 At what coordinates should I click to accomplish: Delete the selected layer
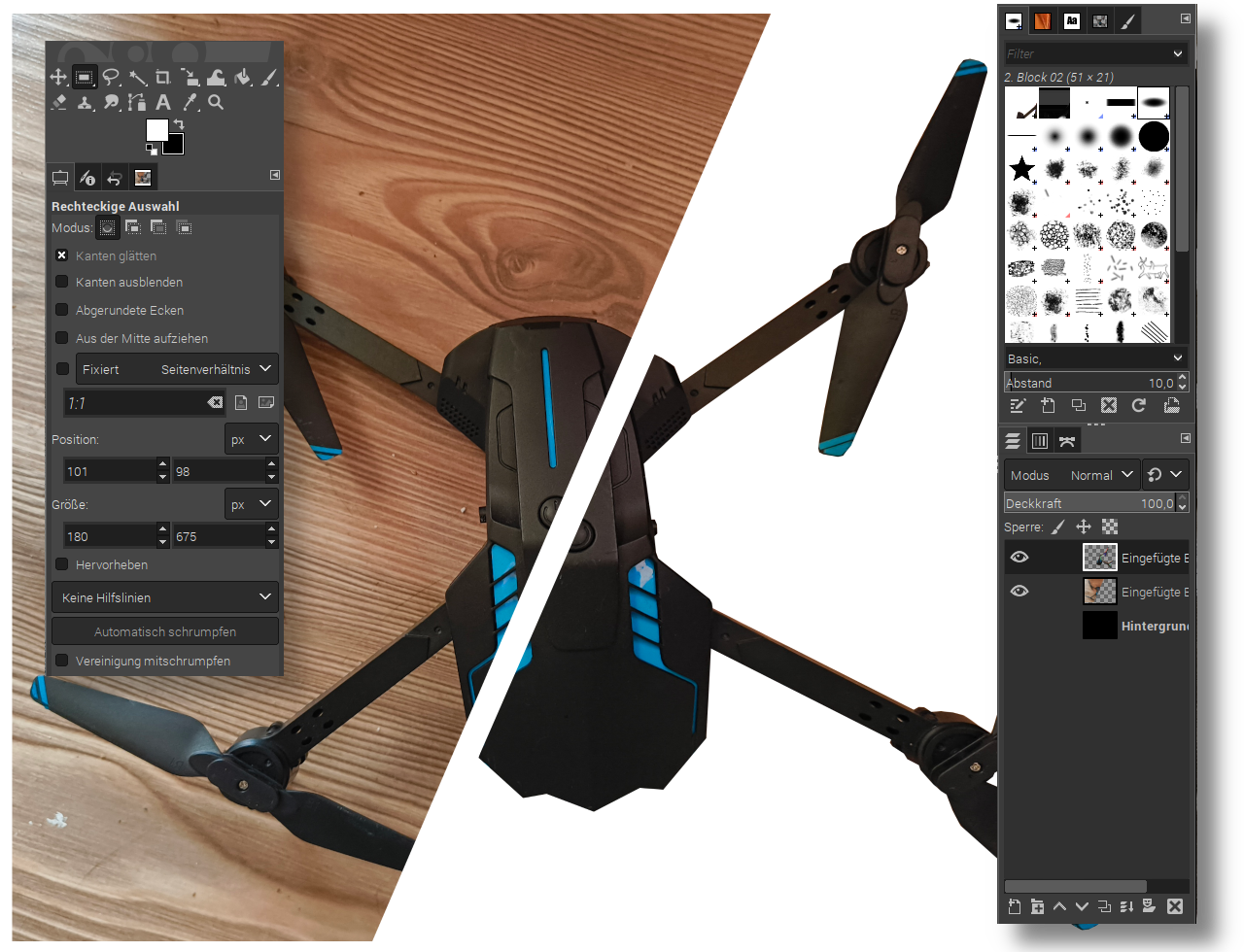click(1174, 906)
